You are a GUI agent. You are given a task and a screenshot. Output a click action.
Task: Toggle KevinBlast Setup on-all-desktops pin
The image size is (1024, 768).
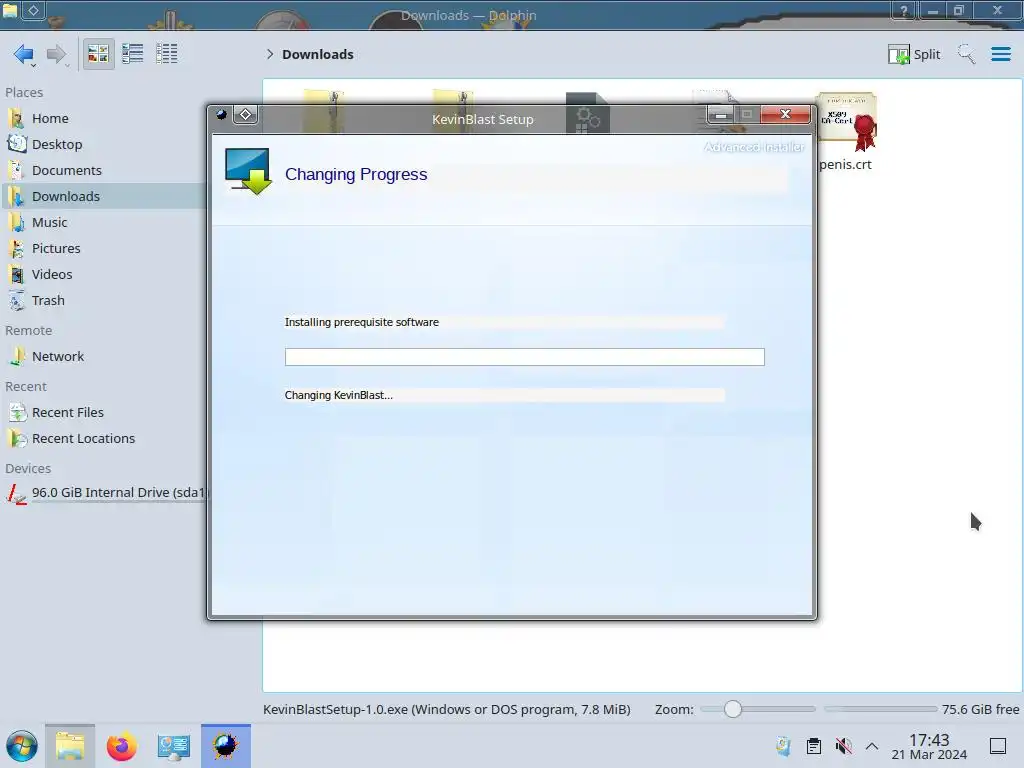tap(246, 115)
